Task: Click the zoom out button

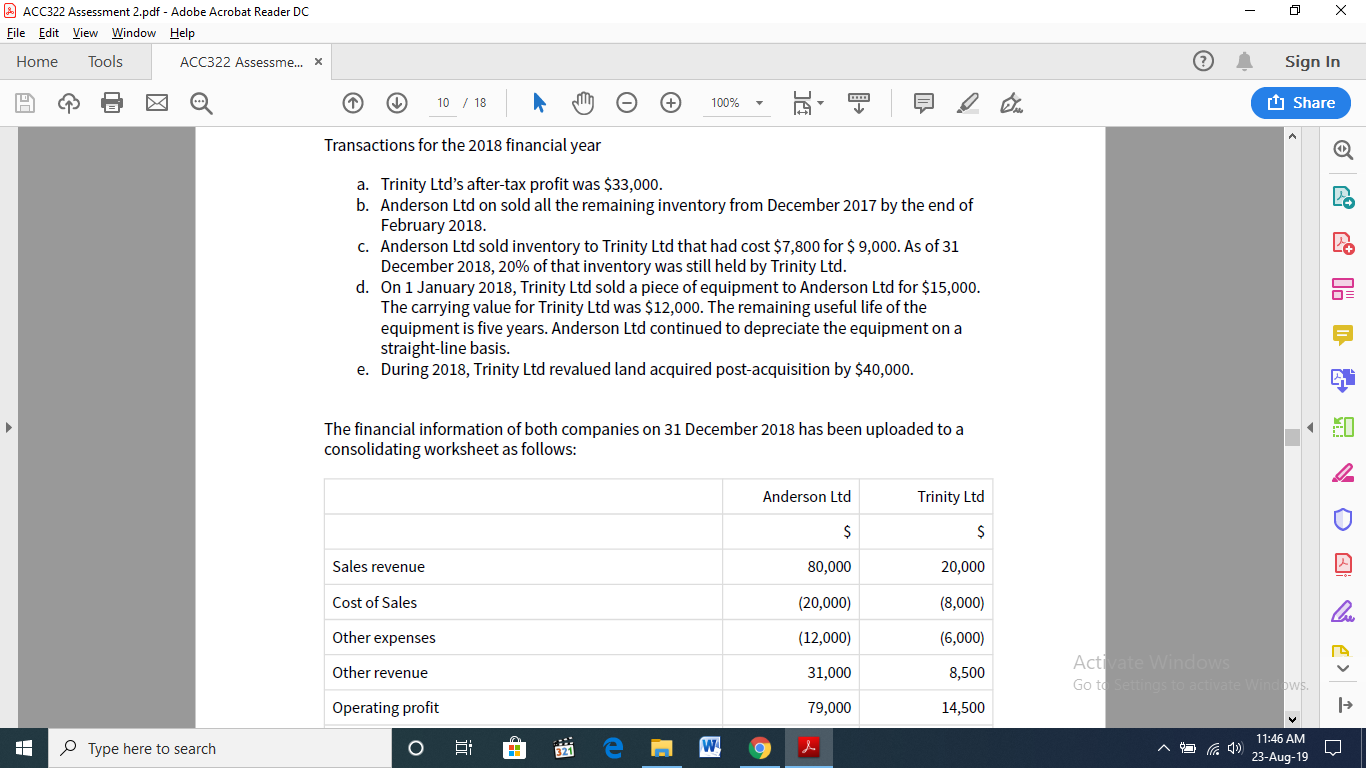Action: coord(627,102)
